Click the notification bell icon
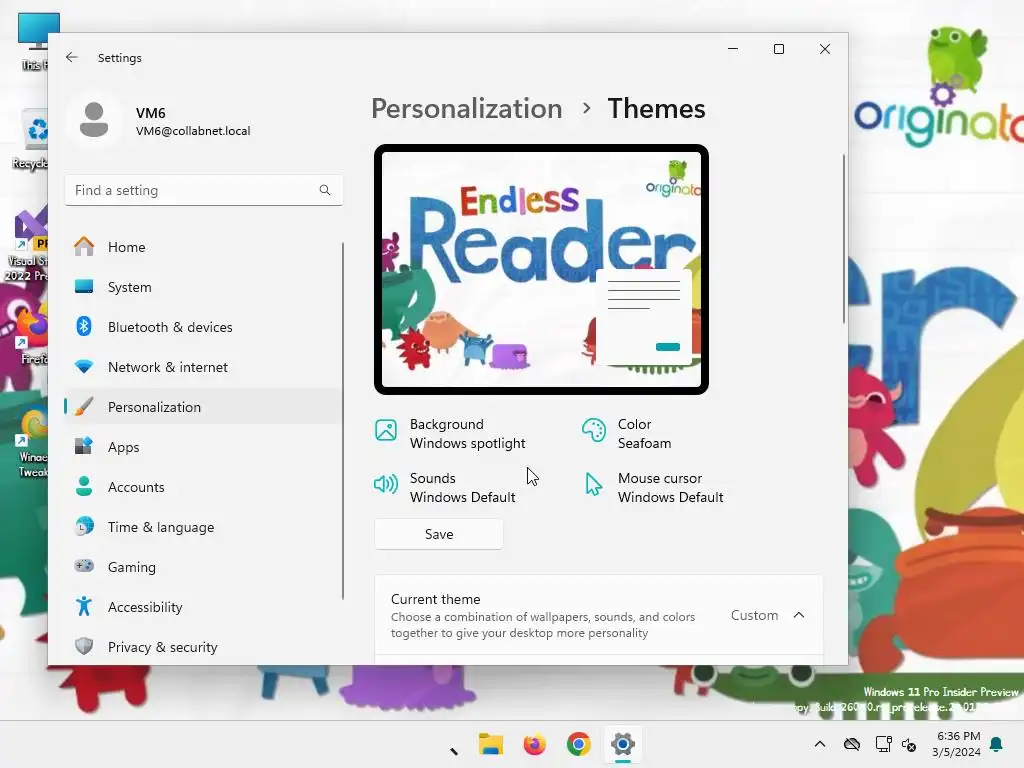This screenshot has height=768, width=1024. (x=997, y=744)
